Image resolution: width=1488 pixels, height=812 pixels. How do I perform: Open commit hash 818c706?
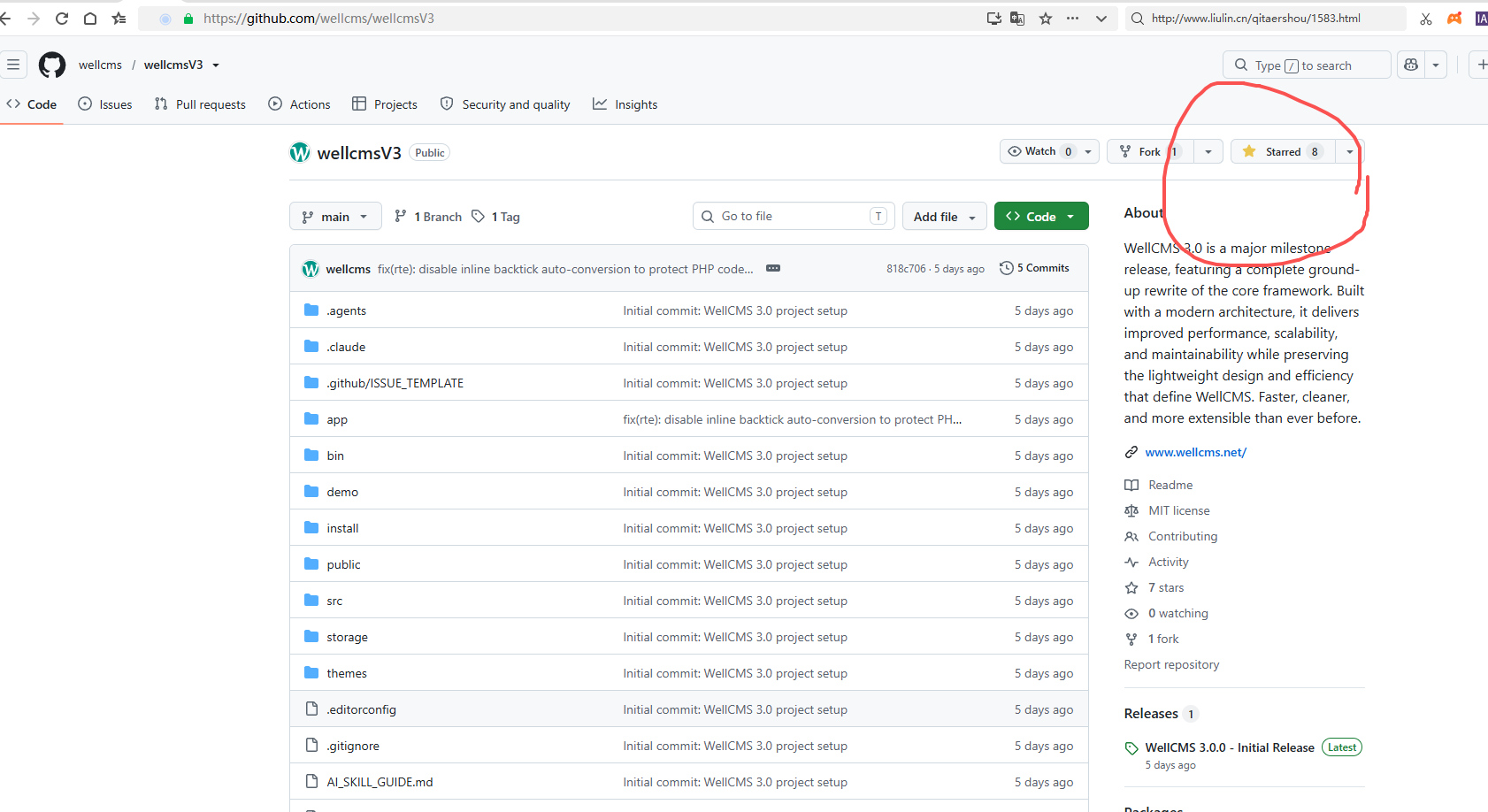click(906, 269)
